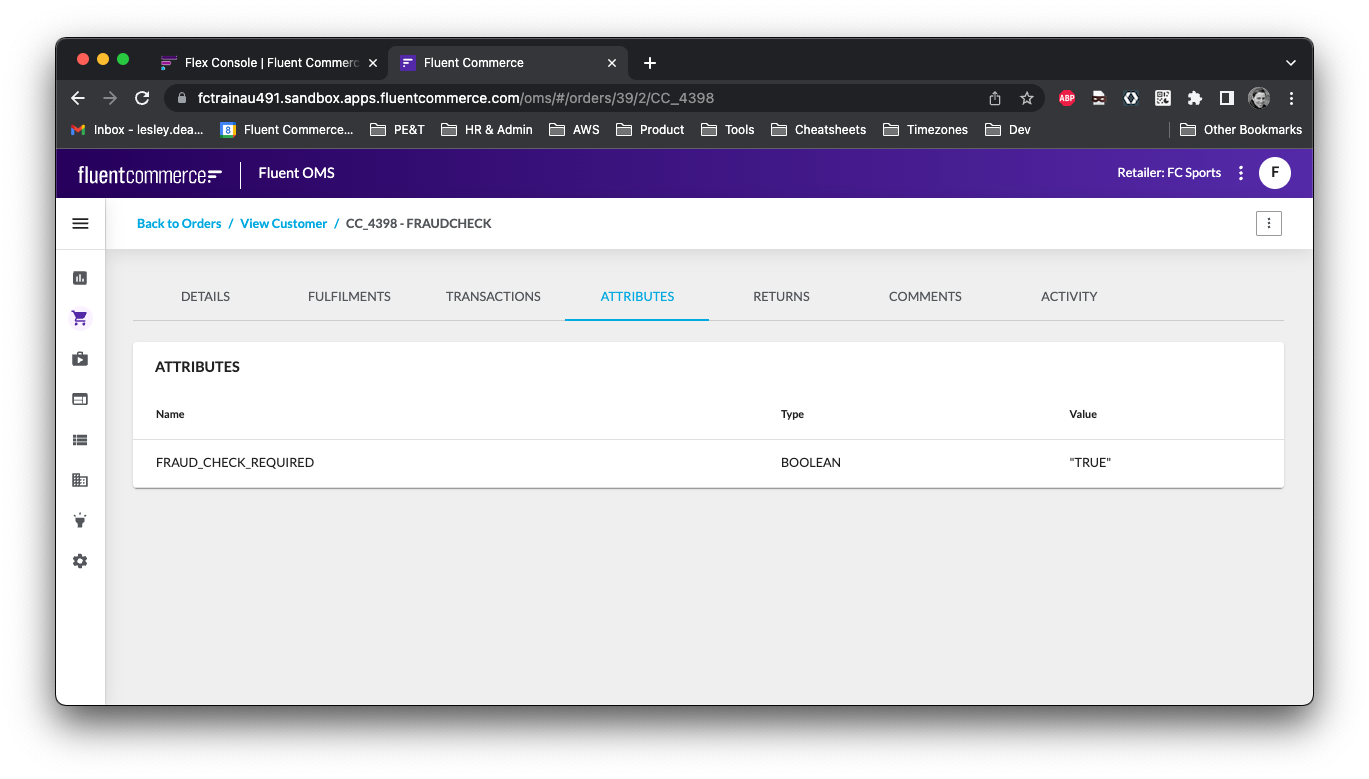This screenshot has height=779, width=1369.
Task: Open the Cheatsheets bookmarks folder
Action: (818, 130)
